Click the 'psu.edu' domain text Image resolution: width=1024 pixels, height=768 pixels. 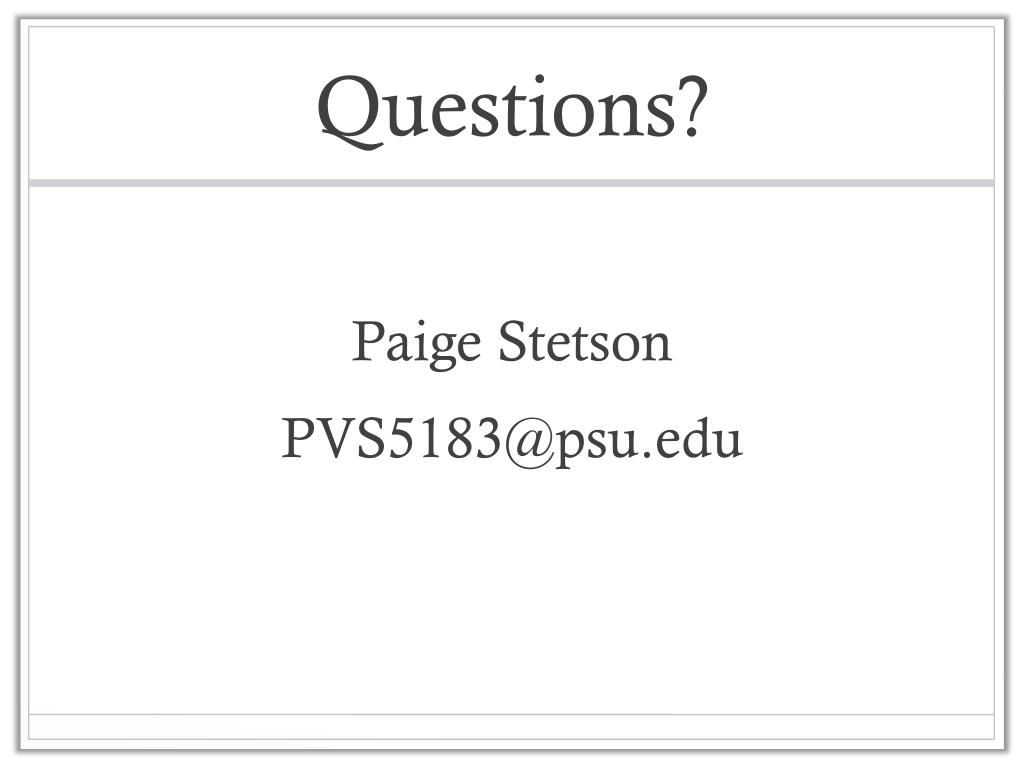(650, 441)
